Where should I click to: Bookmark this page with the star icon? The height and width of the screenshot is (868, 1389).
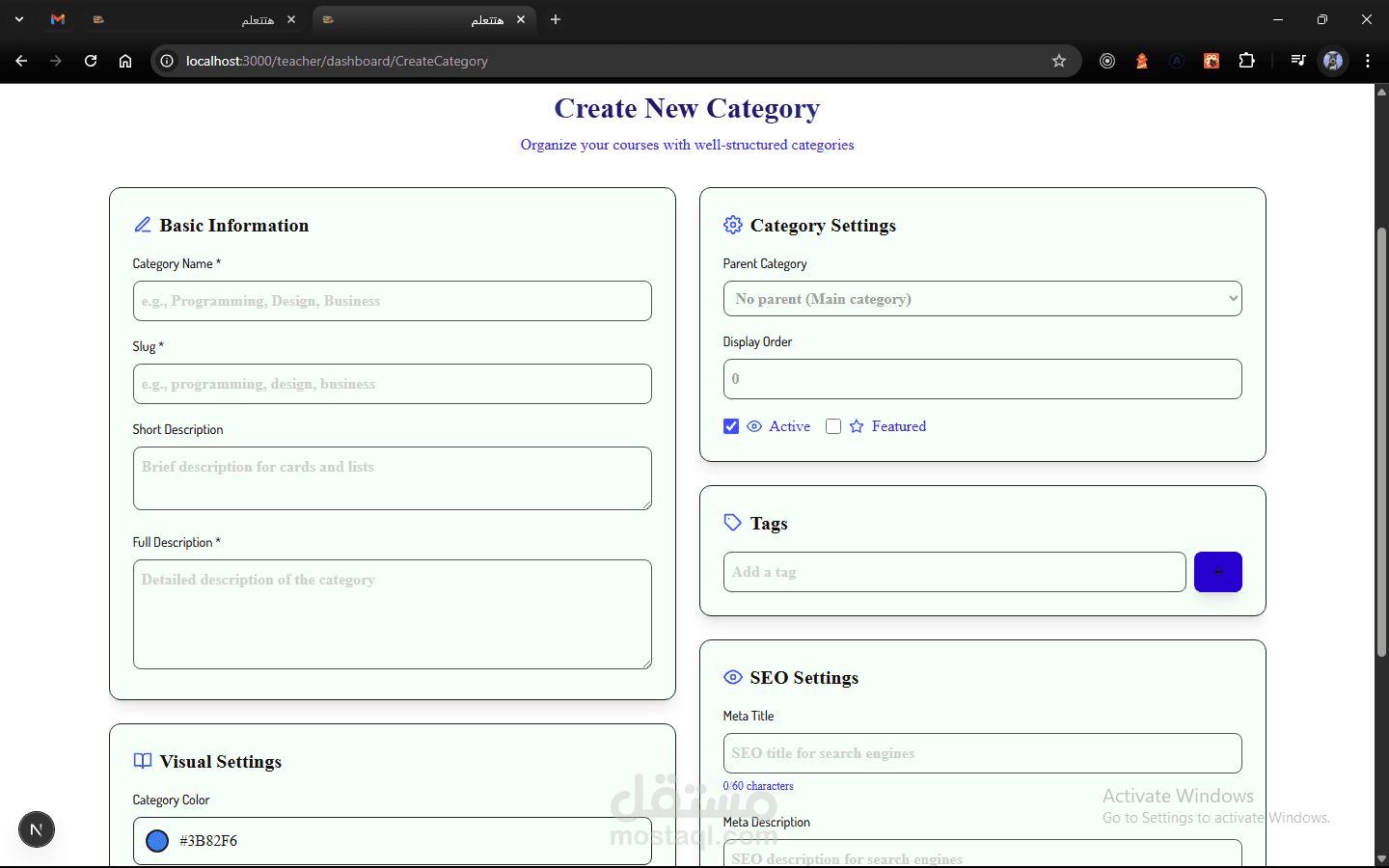tap(1058, 61)
